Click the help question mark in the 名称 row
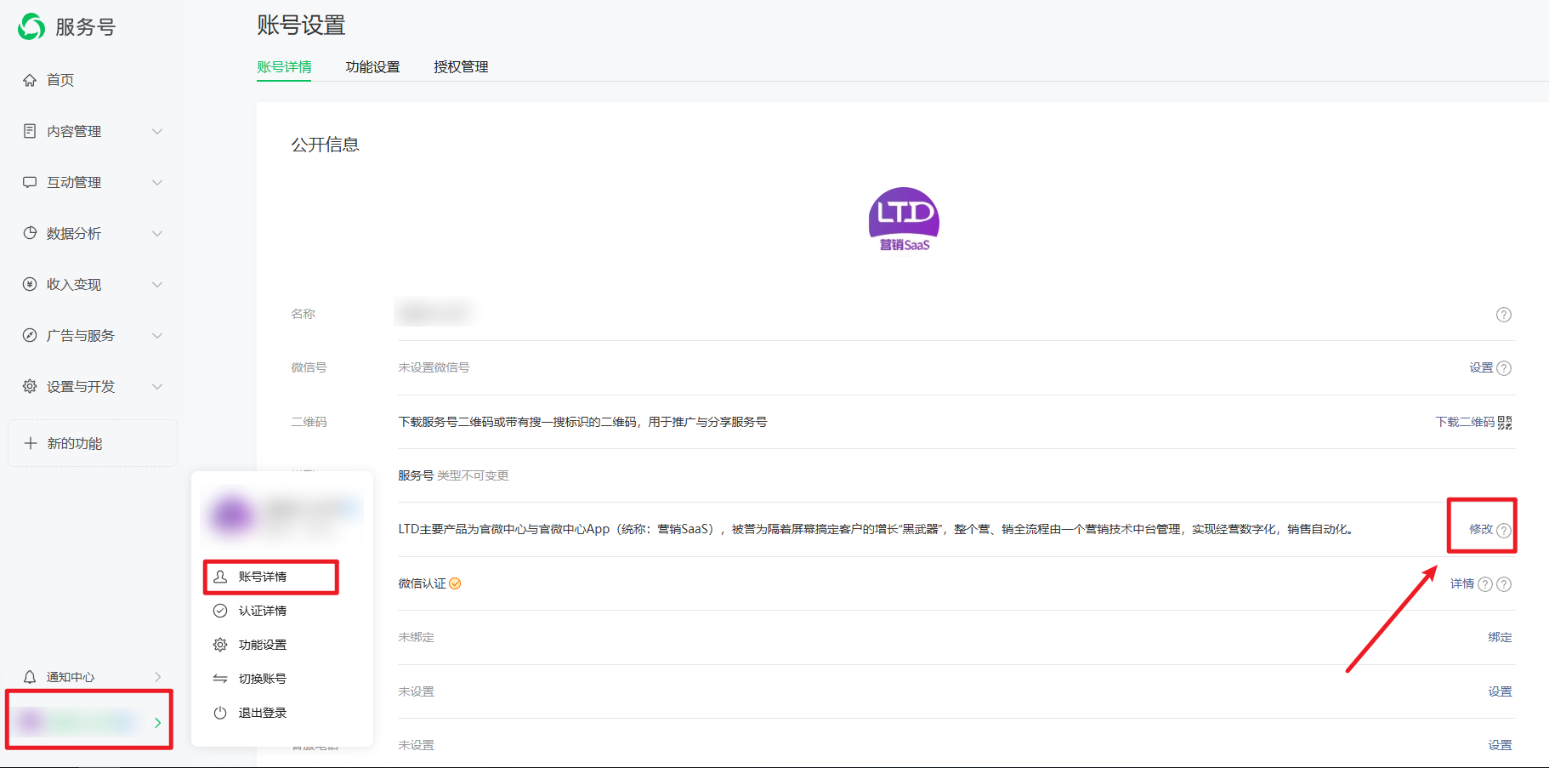1549x768 pixels. 1503,314
